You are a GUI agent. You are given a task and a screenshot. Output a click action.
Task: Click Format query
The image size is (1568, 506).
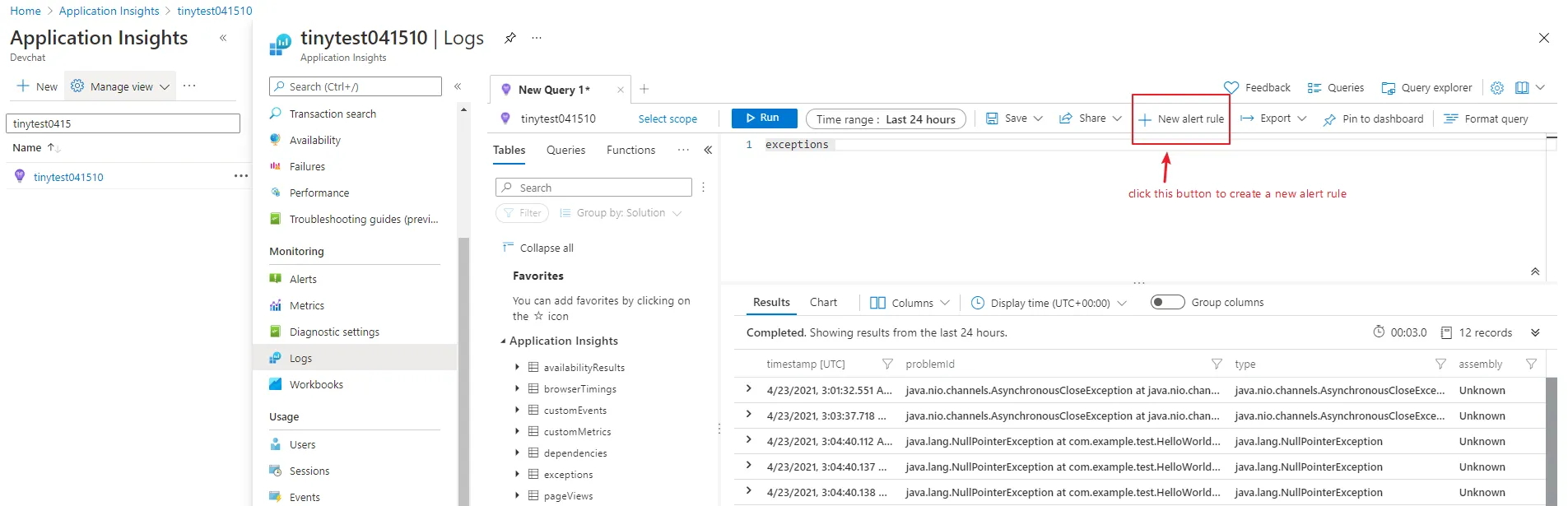tap(1486, 118)
